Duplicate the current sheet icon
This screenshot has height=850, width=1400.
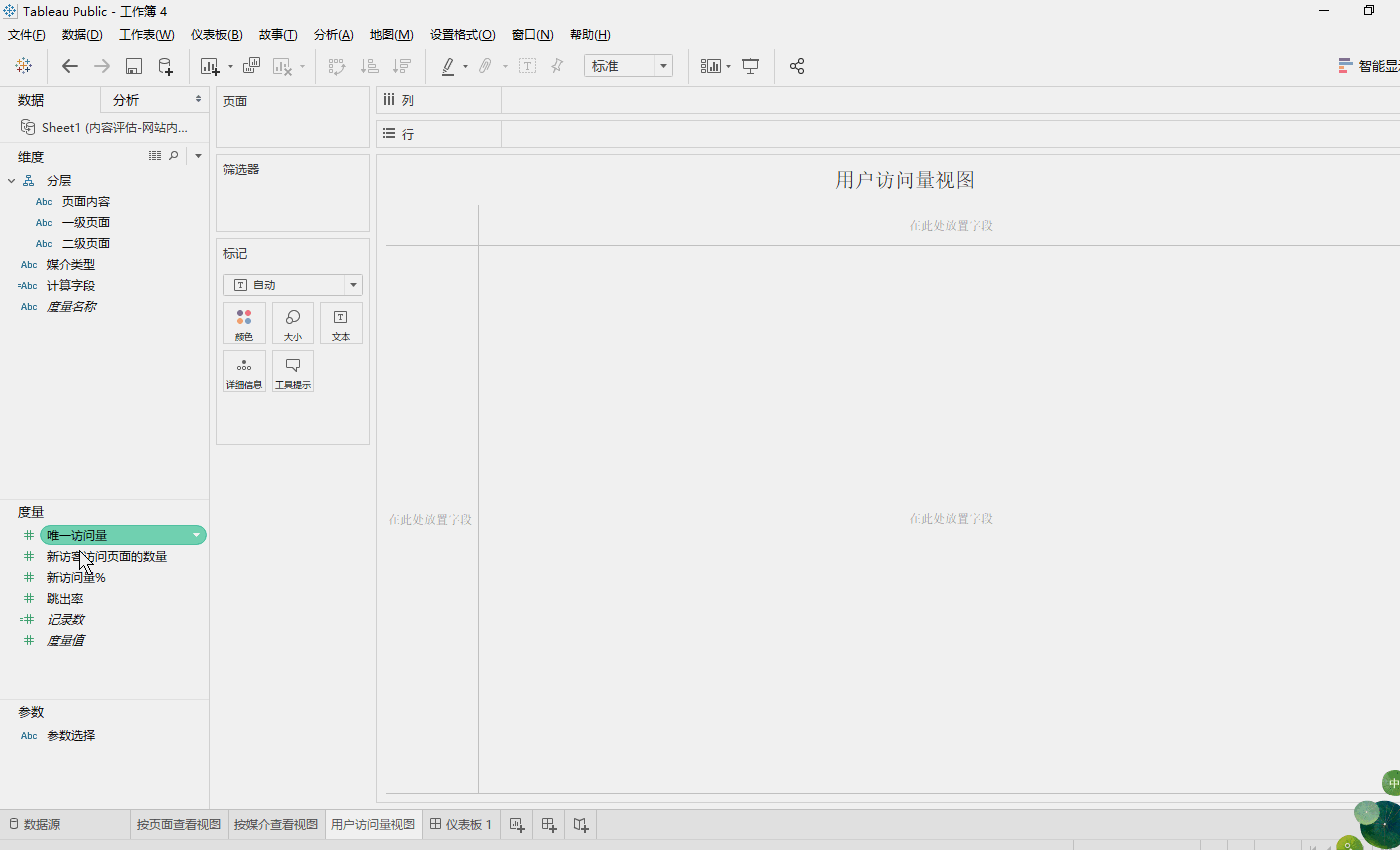(251, 66)
